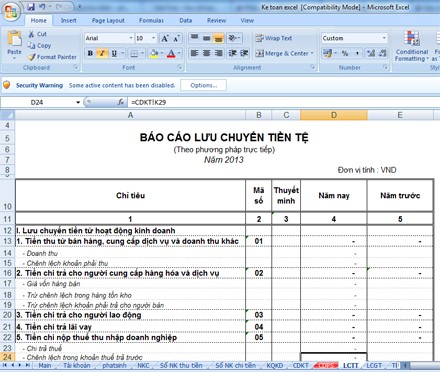The width and height of the screenshot is (440, 372).
Task: Decrease font size with Shrink Font
Action: pyautogui.click(x=177, y=38)
